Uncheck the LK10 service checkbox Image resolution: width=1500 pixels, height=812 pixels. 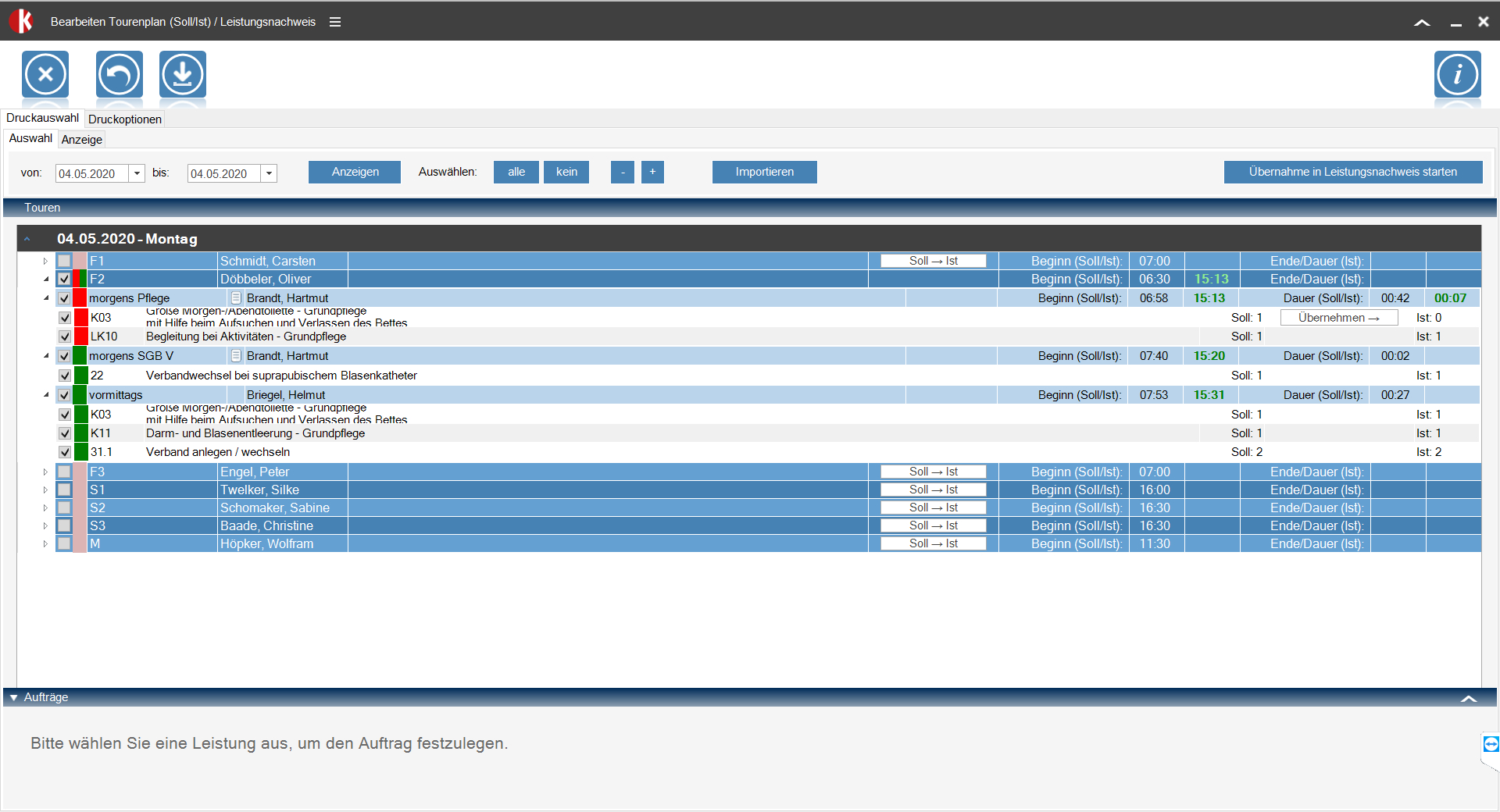(x=65, y=337)
